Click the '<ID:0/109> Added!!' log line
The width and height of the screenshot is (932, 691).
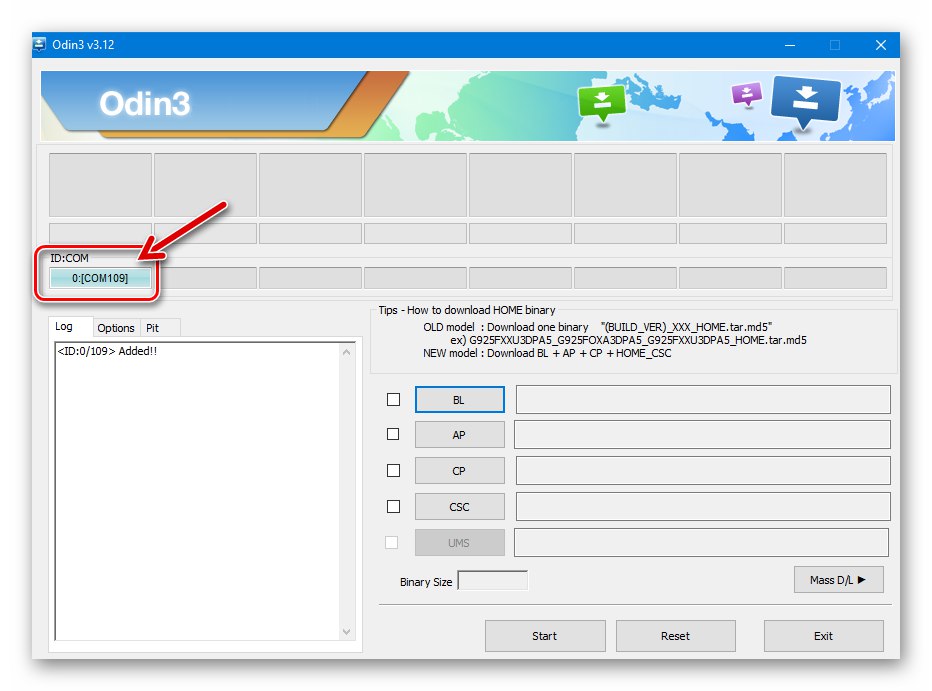point(107,351)
